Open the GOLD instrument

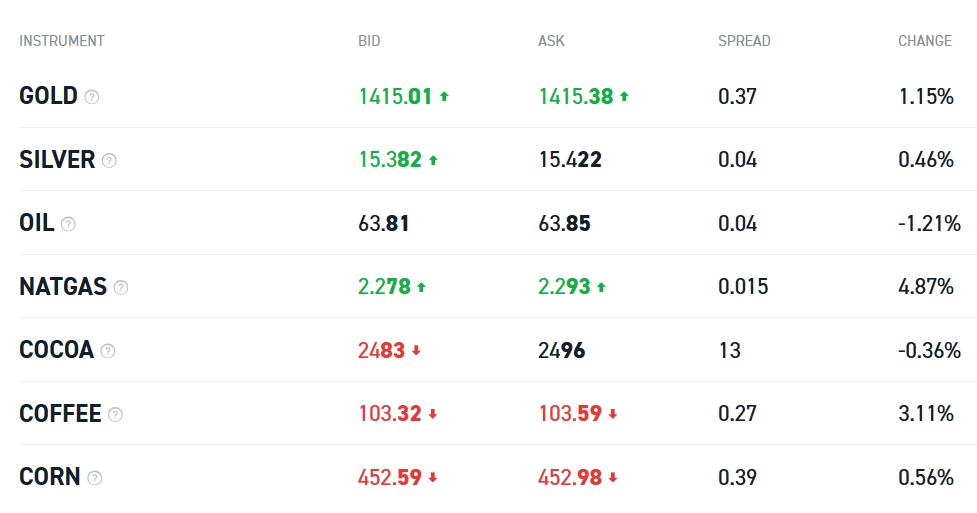click(48, 96)
